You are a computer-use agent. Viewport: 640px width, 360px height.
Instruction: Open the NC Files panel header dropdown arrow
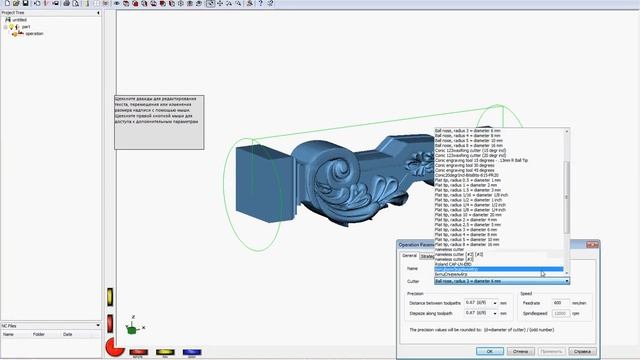pos(98,325)
